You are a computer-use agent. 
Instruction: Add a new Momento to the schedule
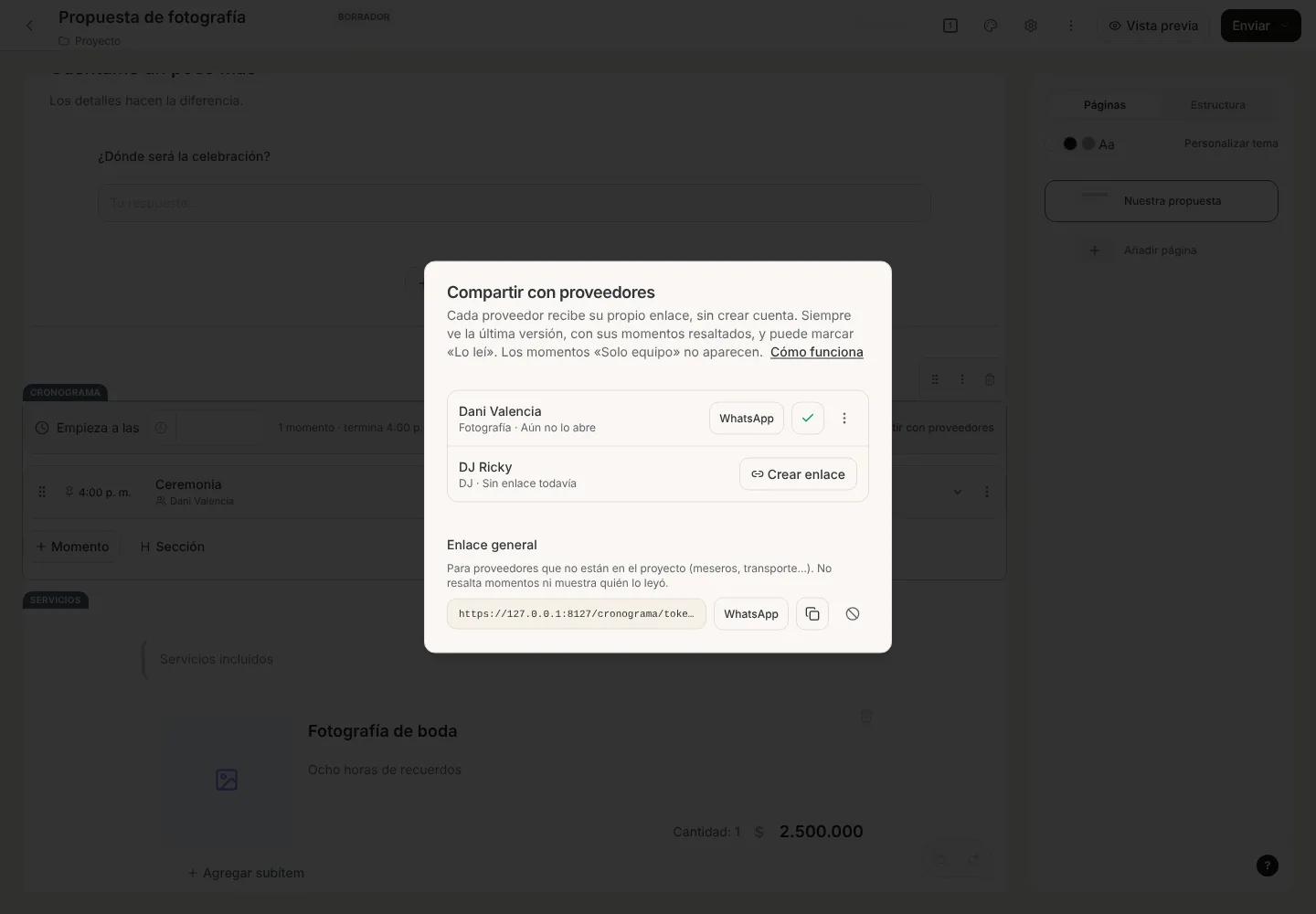pyautogui.click(x=72, y=547)
